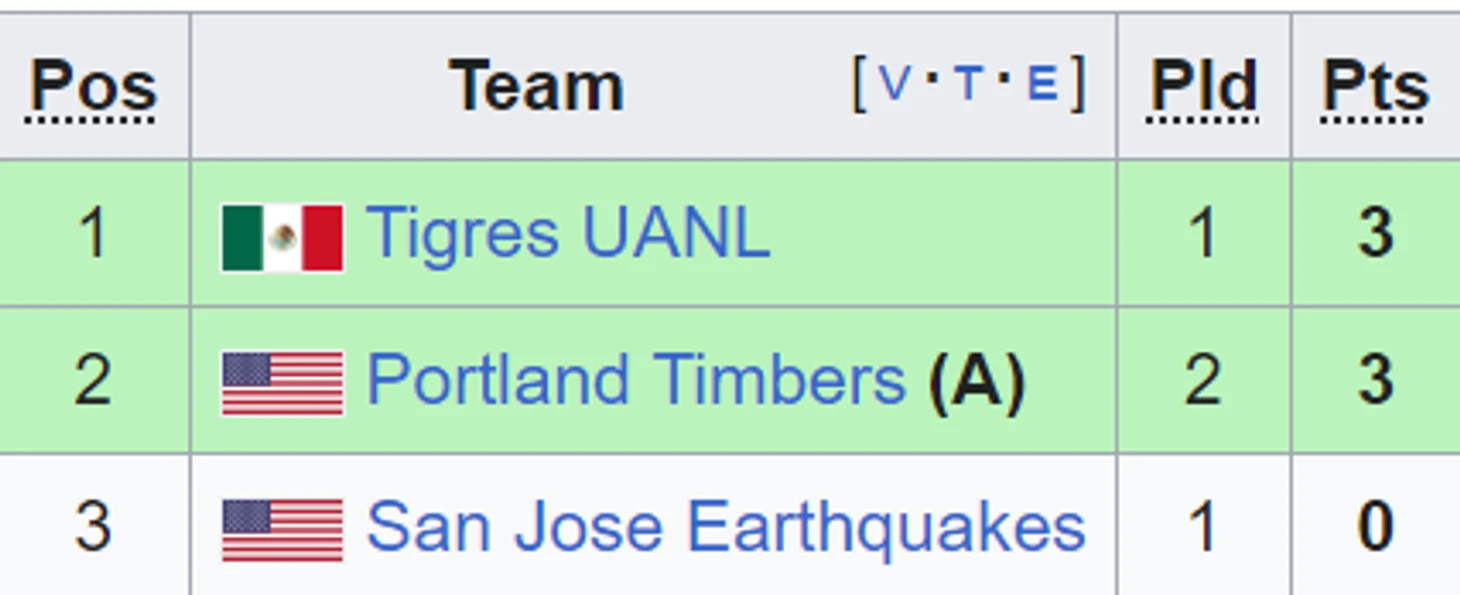Open the Portland Timbers team link
This screenshot has width=1460, height=595.
point(636,380)
